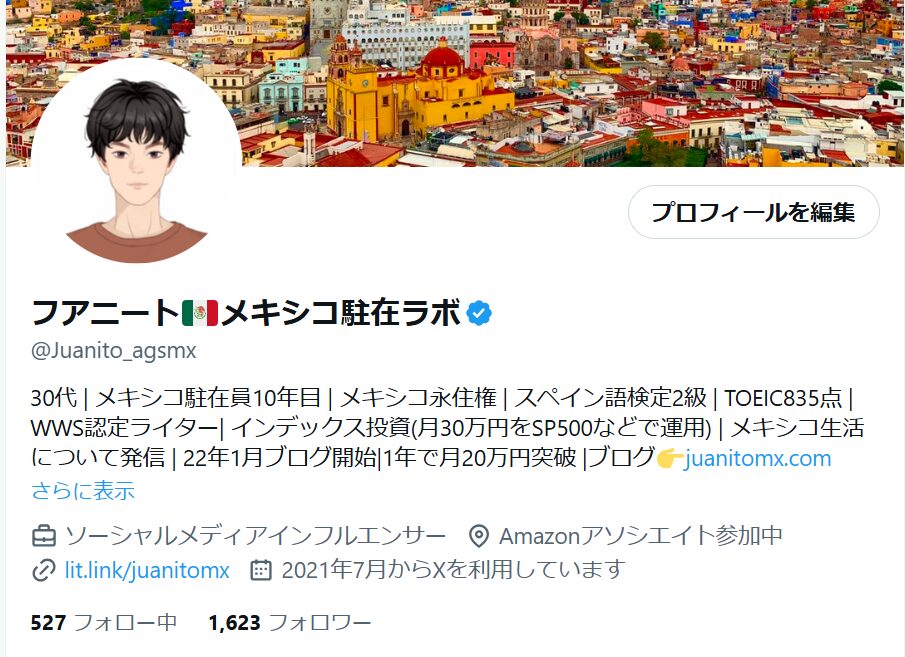This screenshot has width=905, height=657.
Task: Click the blue verified badge icon
Action: tap(479, 313)
